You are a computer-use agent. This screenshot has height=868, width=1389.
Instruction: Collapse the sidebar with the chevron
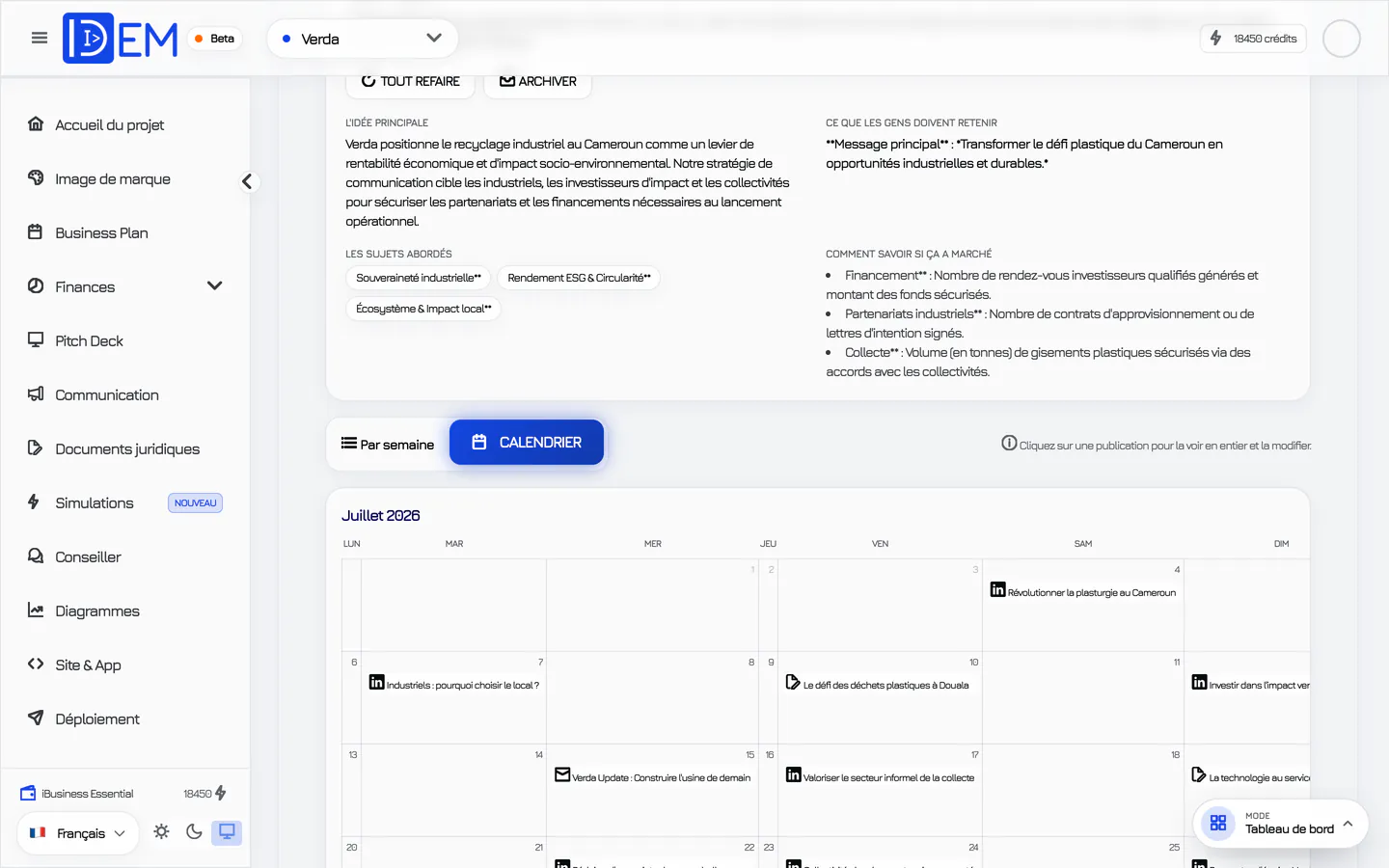248,181
